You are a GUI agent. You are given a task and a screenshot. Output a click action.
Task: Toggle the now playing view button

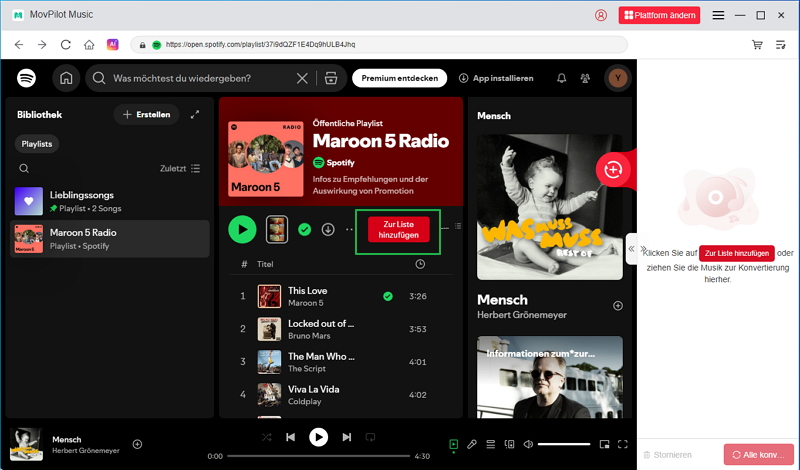(x=453, y=444)
